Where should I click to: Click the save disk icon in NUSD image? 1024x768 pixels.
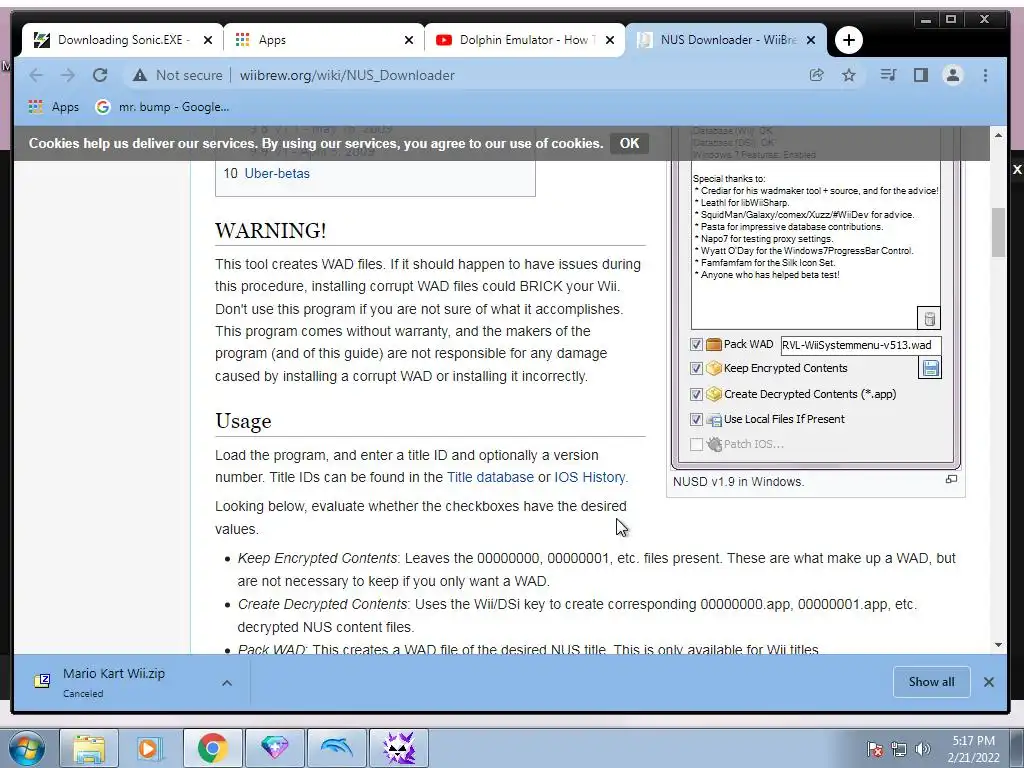coord(931,368)
